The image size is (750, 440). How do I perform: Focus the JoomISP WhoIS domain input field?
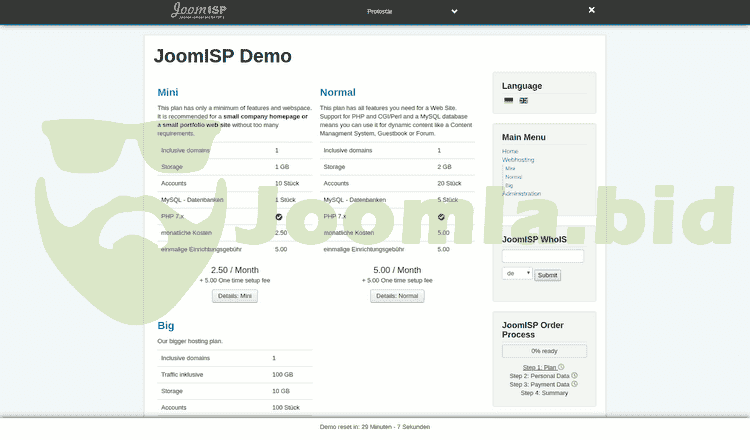tap(543, 256)
